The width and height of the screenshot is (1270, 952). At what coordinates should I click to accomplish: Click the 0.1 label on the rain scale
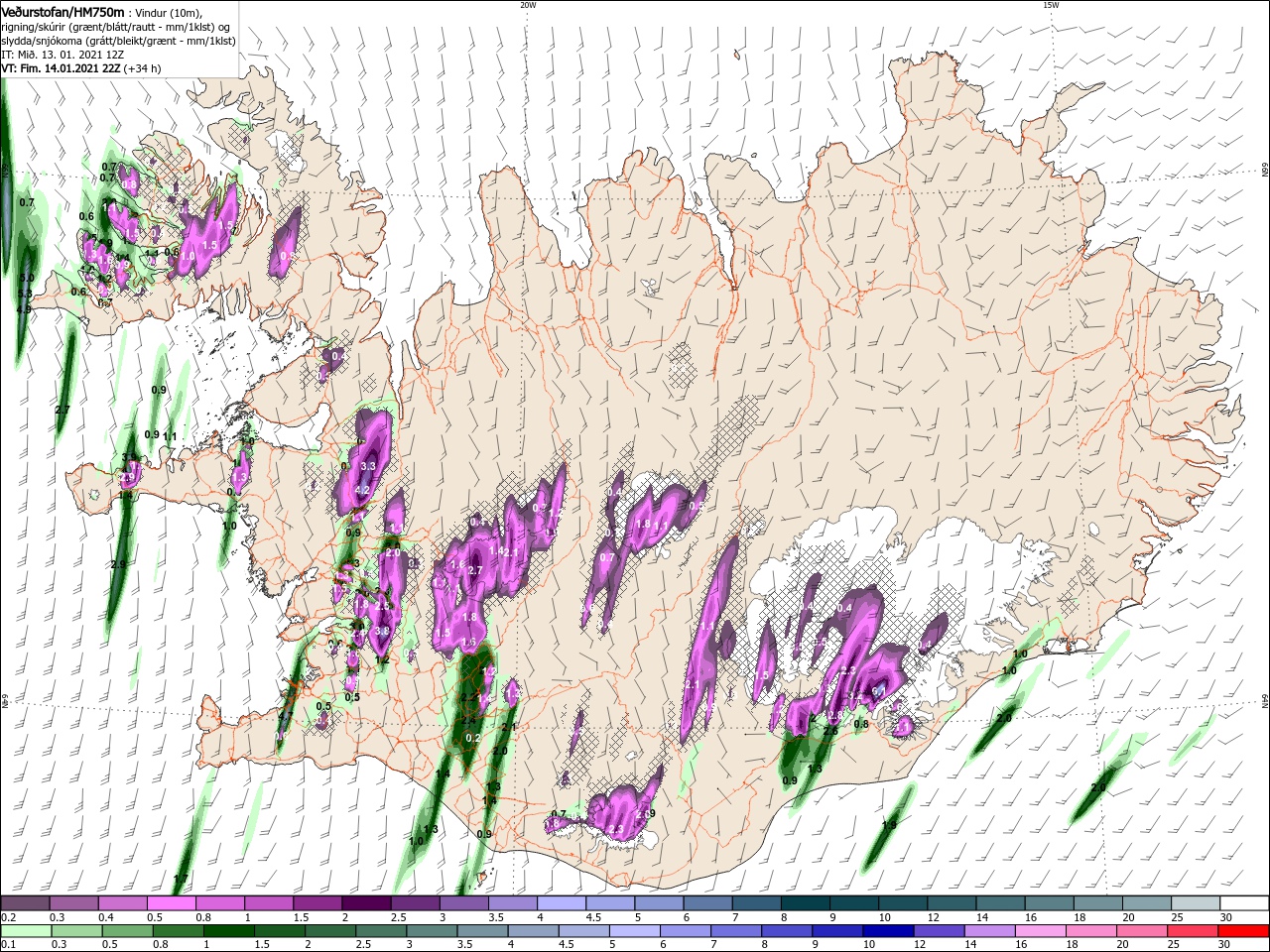(7, 945)
